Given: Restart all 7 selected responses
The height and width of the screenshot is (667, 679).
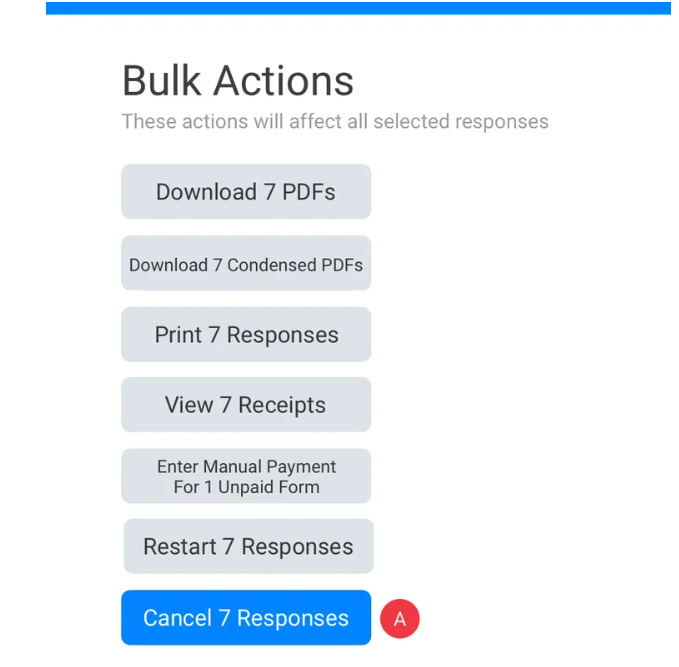Looking at the screenshot, I should (x=248, y=547).
